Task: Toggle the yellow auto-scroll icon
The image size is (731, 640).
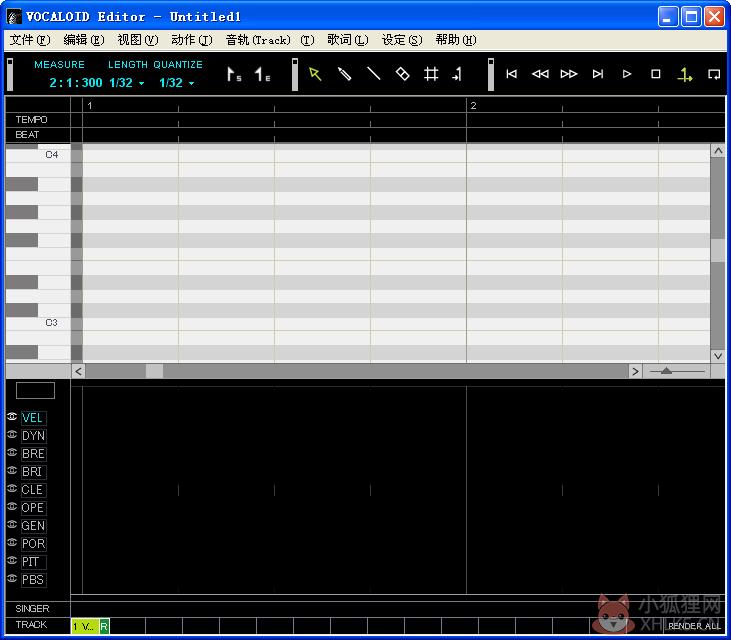Action: (x=685, y=75)
